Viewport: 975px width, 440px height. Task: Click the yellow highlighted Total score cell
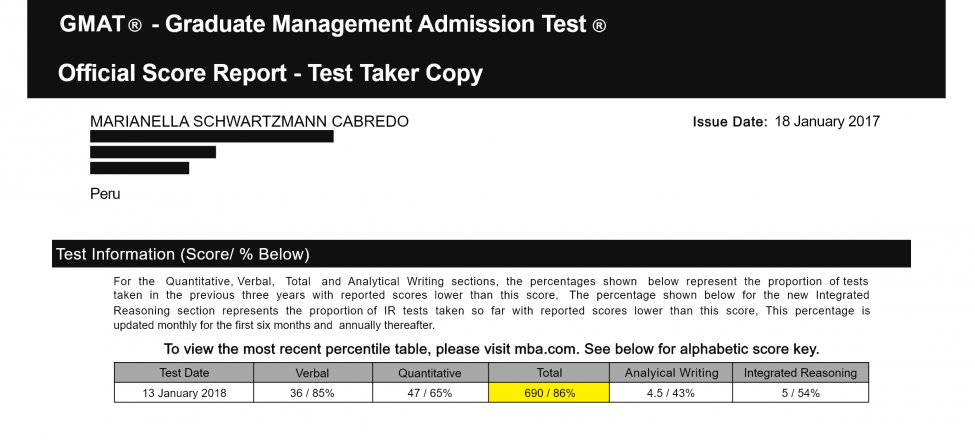coord(548,393)
